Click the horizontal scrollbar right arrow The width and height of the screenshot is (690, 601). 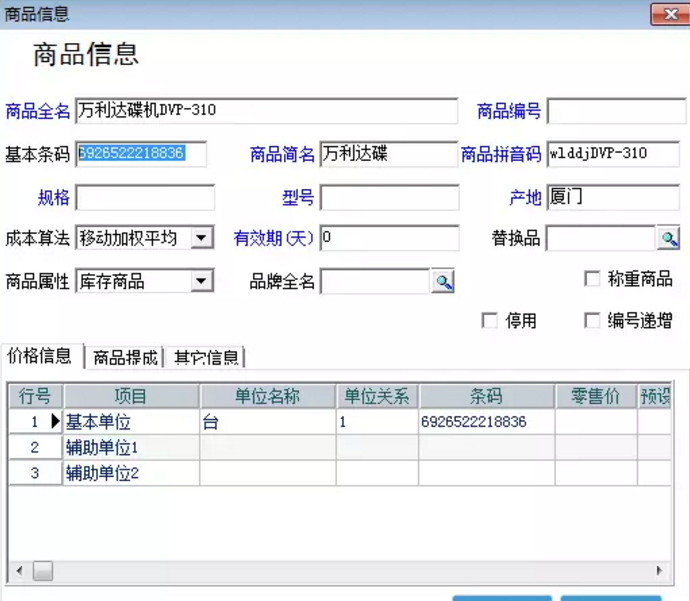[x=659, y=571]
